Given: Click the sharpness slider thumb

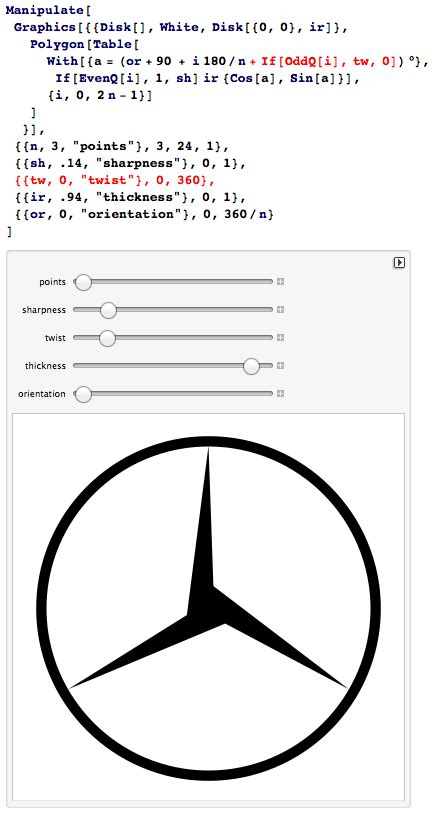Looking at the screenshot, I should coord(108,310).
